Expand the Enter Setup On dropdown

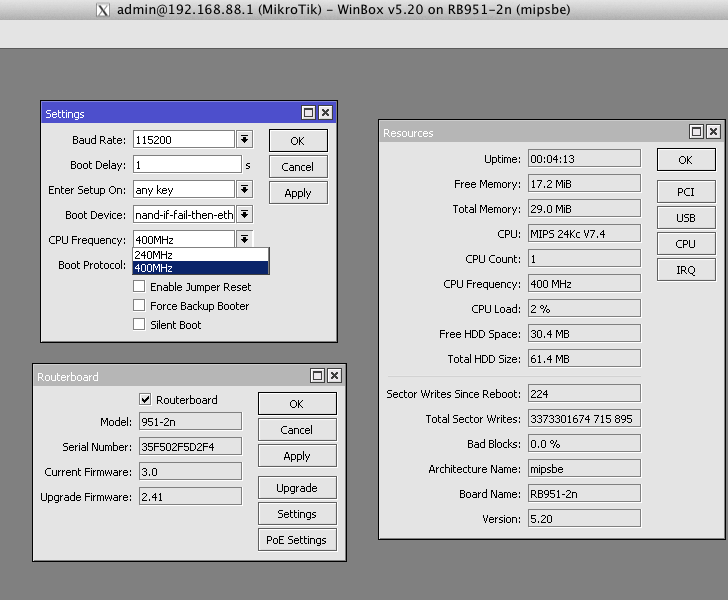pos(245,189)
